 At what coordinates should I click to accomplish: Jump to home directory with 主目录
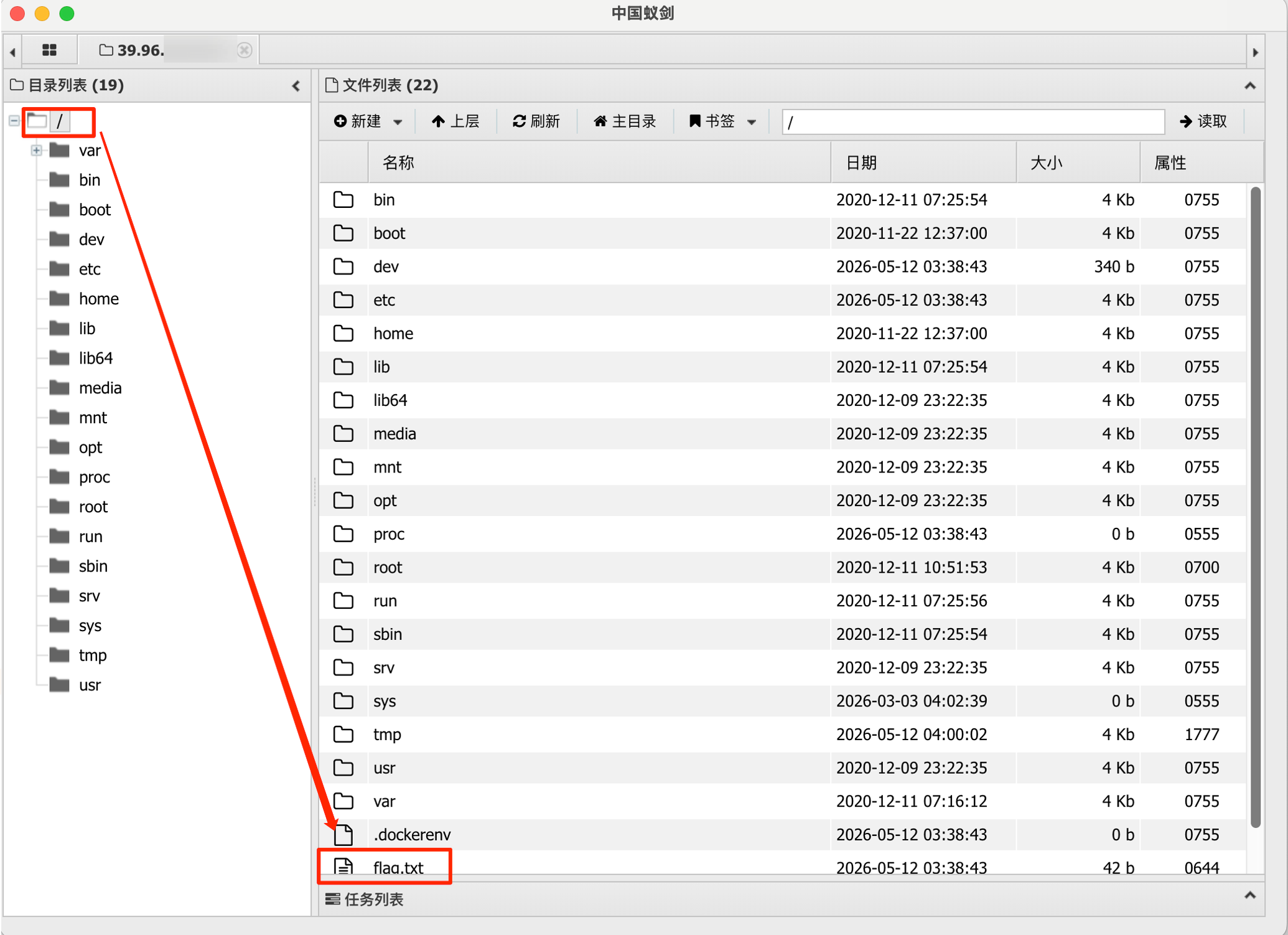click(x=624, y=121)
